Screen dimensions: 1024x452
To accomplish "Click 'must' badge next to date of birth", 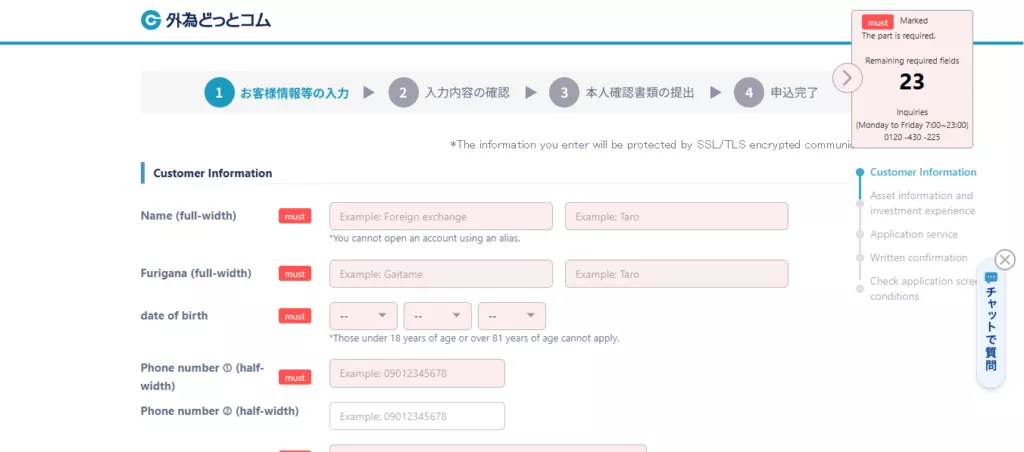I will [x=295, y=316].
